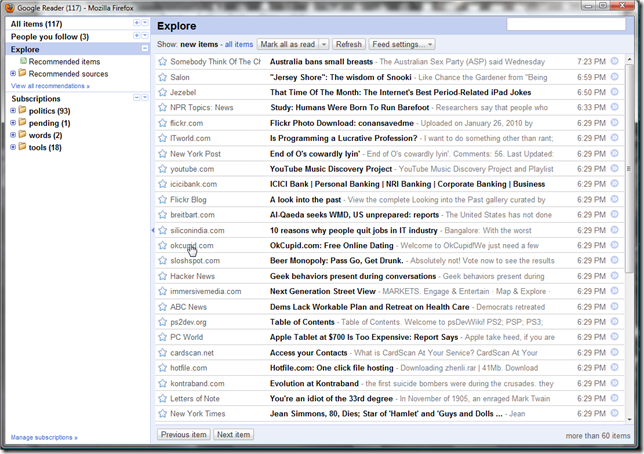Click the Recommended sources folder icon
This screenshot has width=644, height=454.
tap(22, 73)
